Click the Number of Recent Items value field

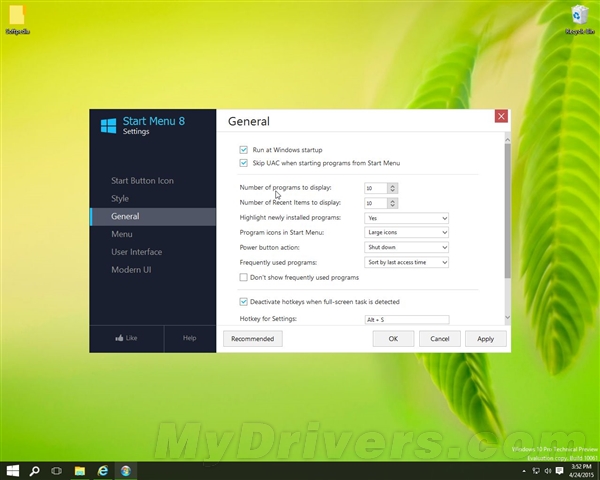coord(376,203)
